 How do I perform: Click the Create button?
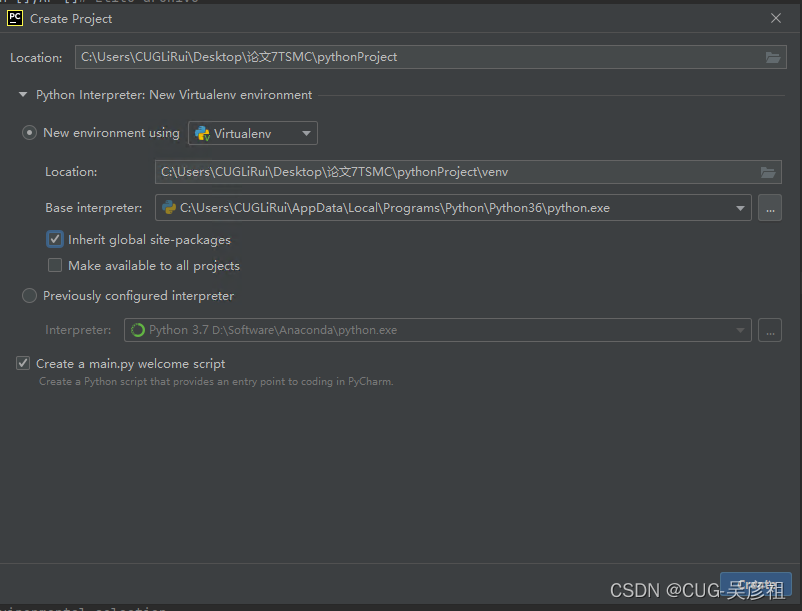tap(756, 584)
